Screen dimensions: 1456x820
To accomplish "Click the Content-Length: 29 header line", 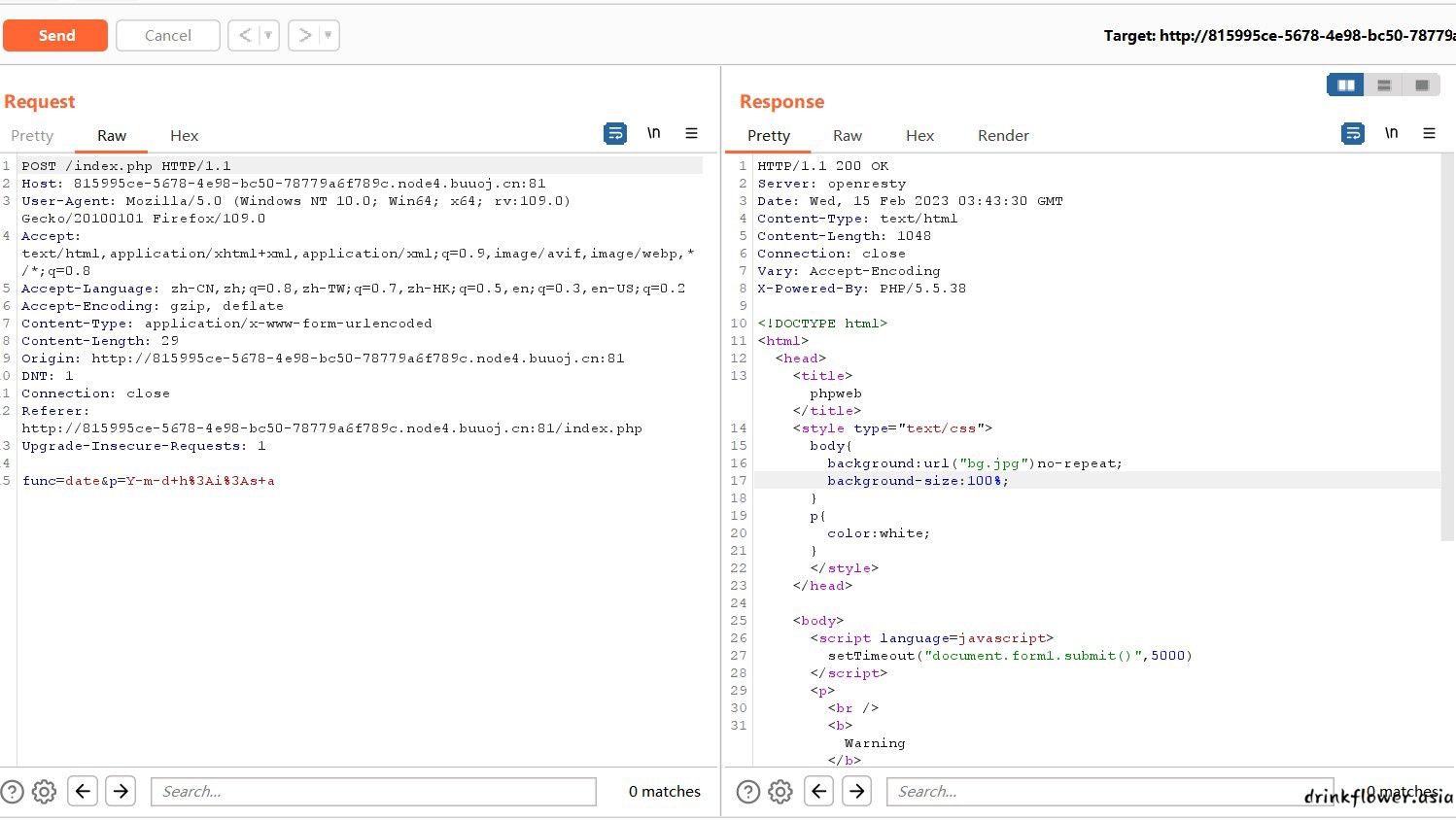I will pos(100,341).
